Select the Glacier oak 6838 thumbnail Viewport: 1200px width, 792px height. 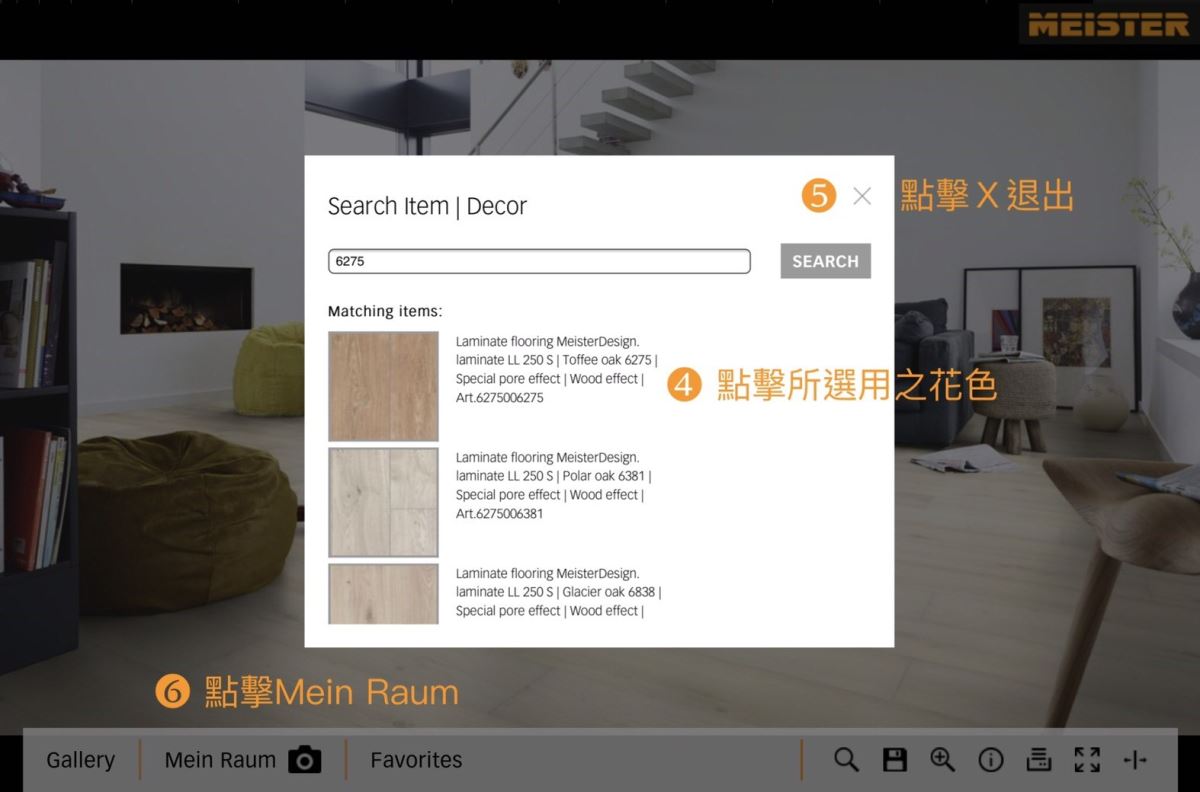[x=383, y=594]
